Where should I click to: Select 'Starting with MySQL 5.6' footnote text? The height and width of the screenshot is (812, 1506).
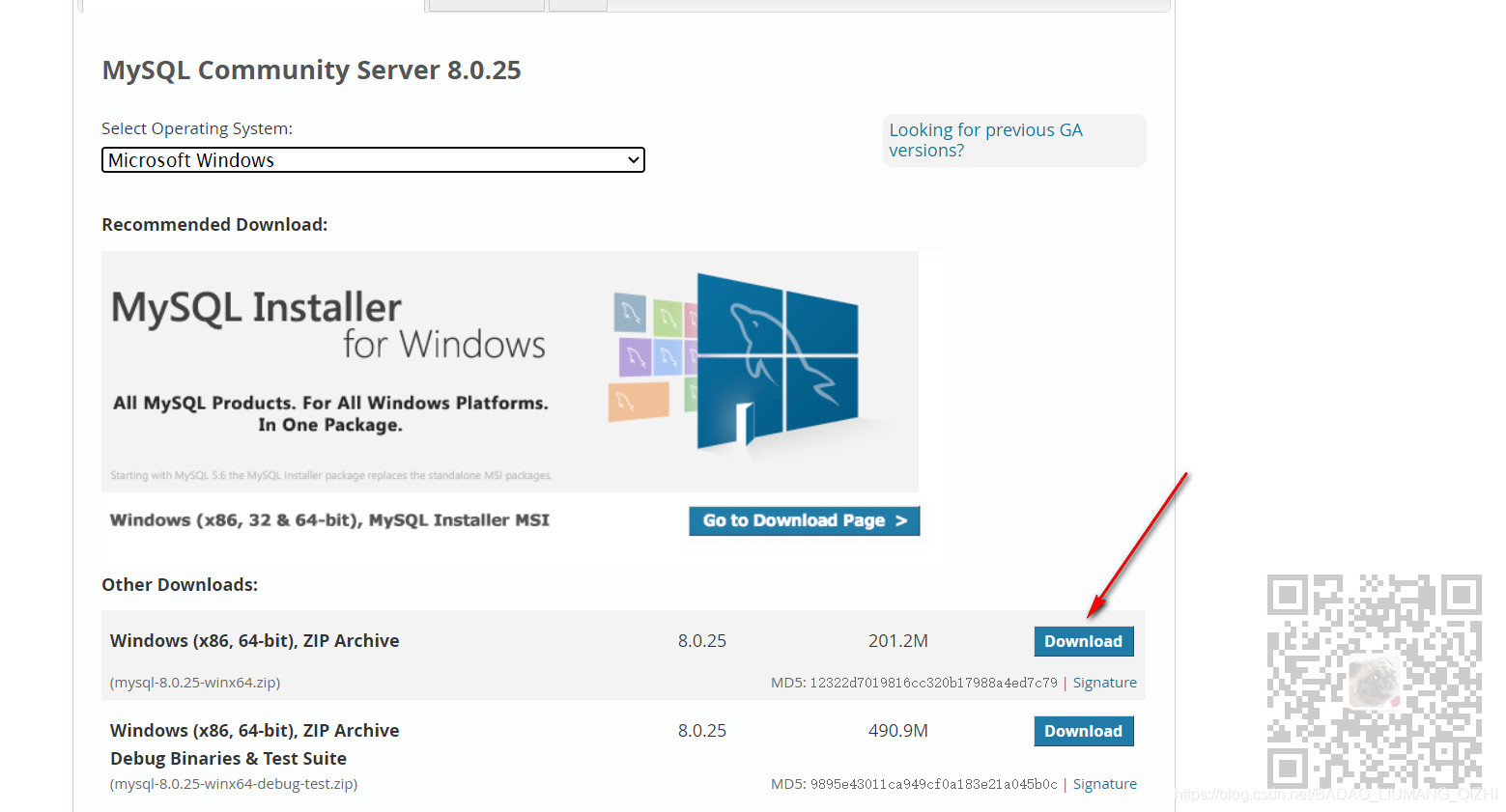pyautogui.click(x=331, y=475)
